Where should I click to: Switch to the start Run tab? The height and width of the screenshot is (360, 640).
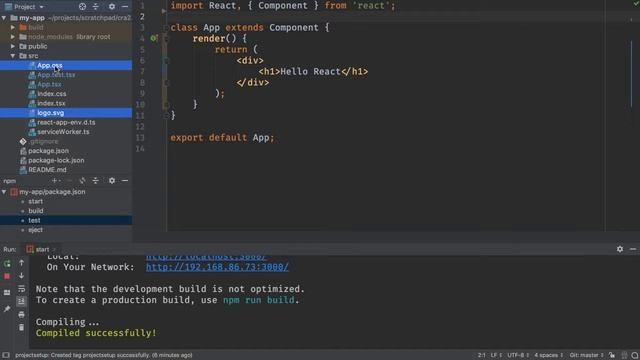pos(41,249)
